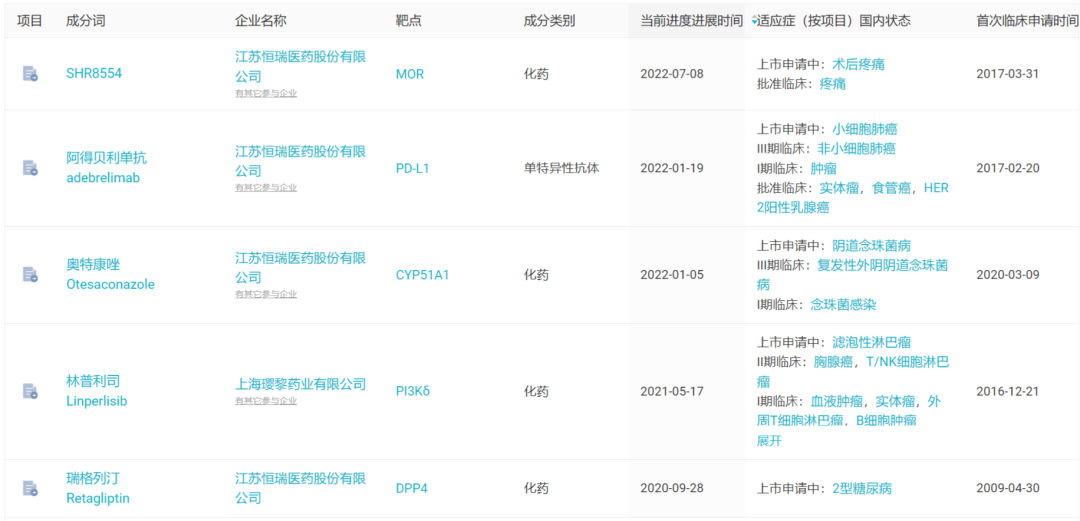The width and height of the screenshot is (1080, 521).
Task: Open 食管癌 indication link
Action: pos(891,187)
